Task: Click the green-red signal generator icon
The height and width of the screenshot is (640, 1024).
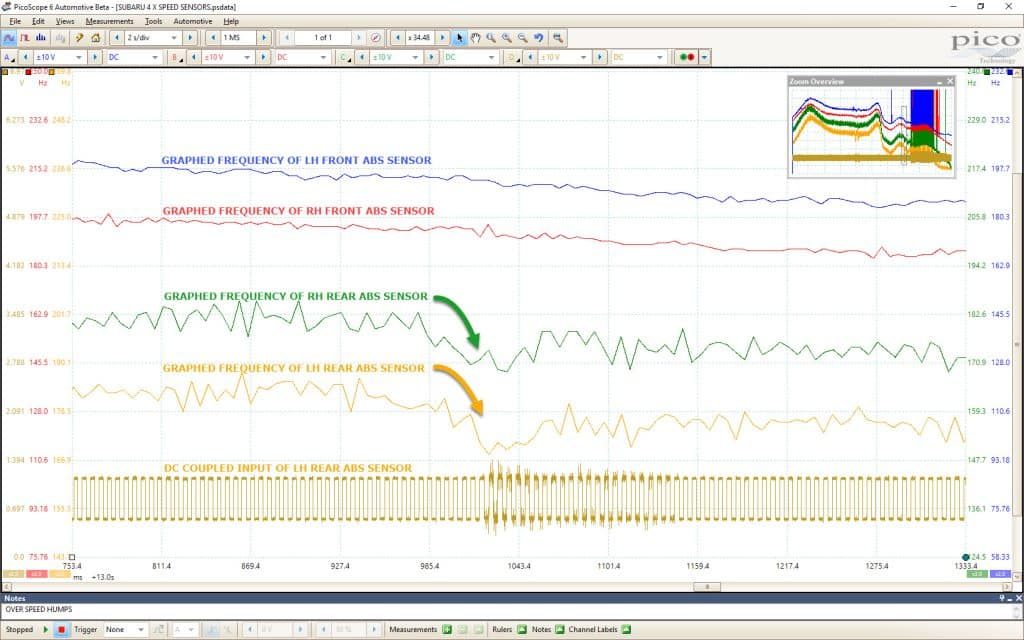Action: (687, 57)
